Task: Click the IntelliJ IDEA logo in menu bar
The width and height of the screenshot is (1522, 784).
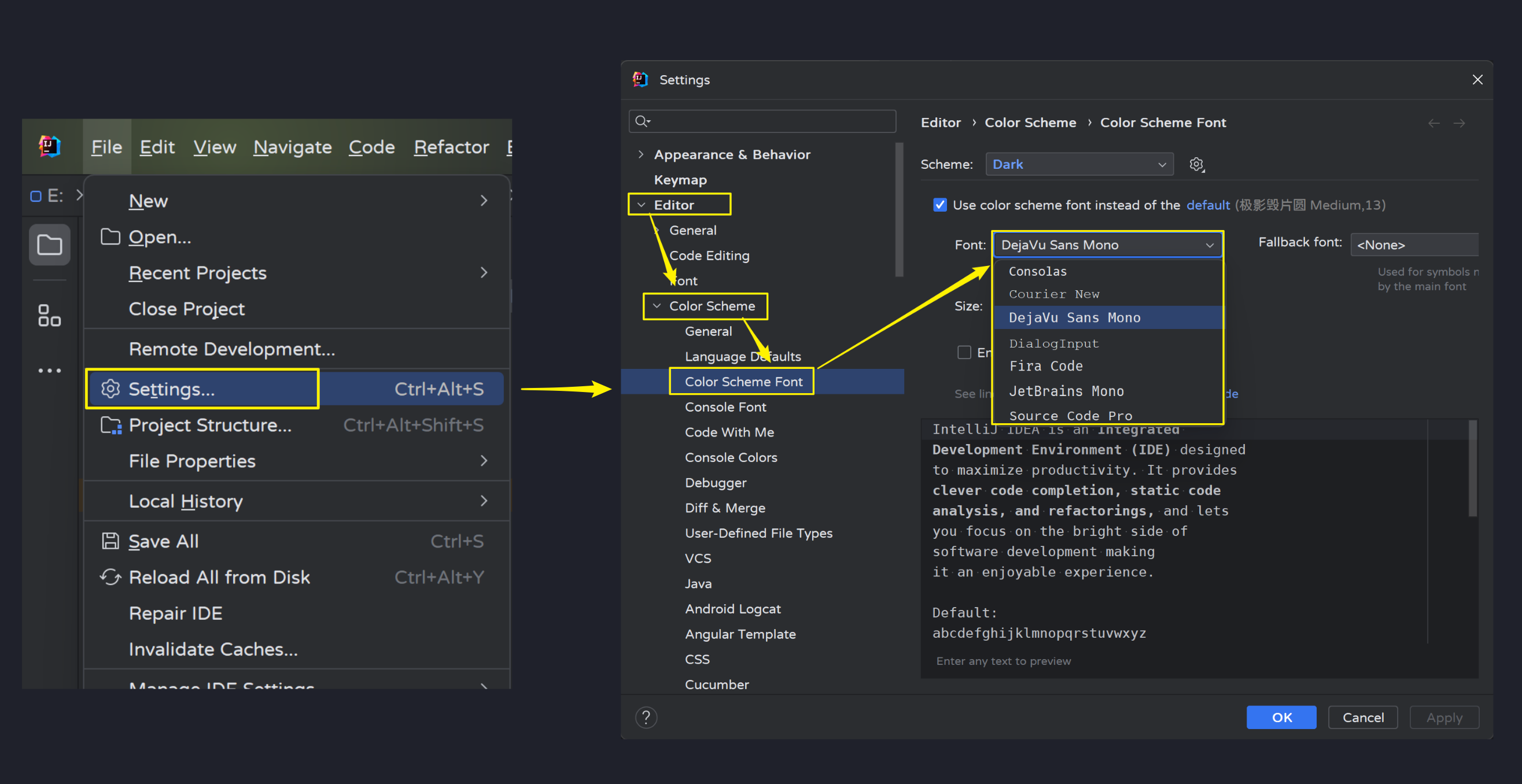Action: click(50, 146)
